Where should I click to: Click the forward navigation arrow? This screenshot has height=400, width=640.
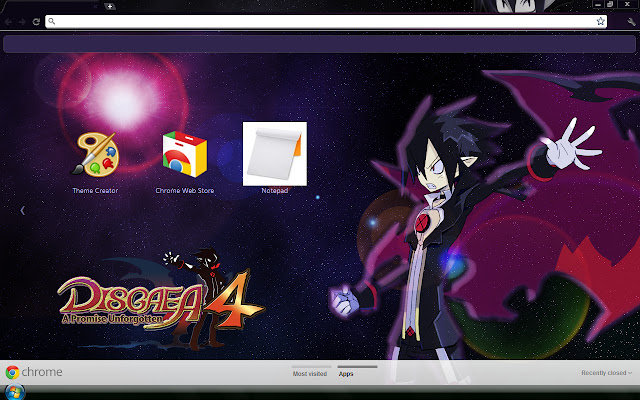click(x=22, y=22)
